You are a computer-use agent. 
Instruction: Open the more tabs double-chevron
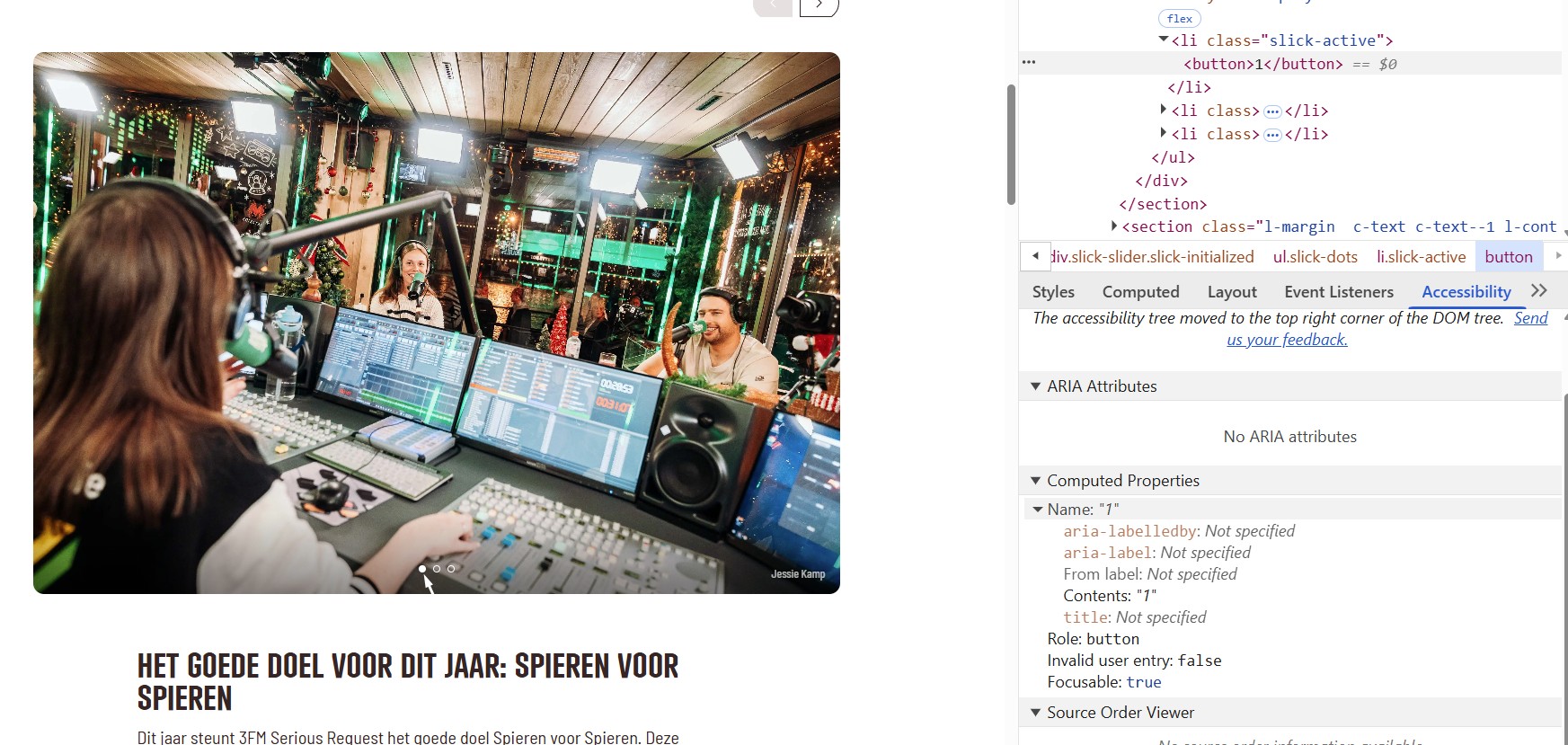(1539, 291)
